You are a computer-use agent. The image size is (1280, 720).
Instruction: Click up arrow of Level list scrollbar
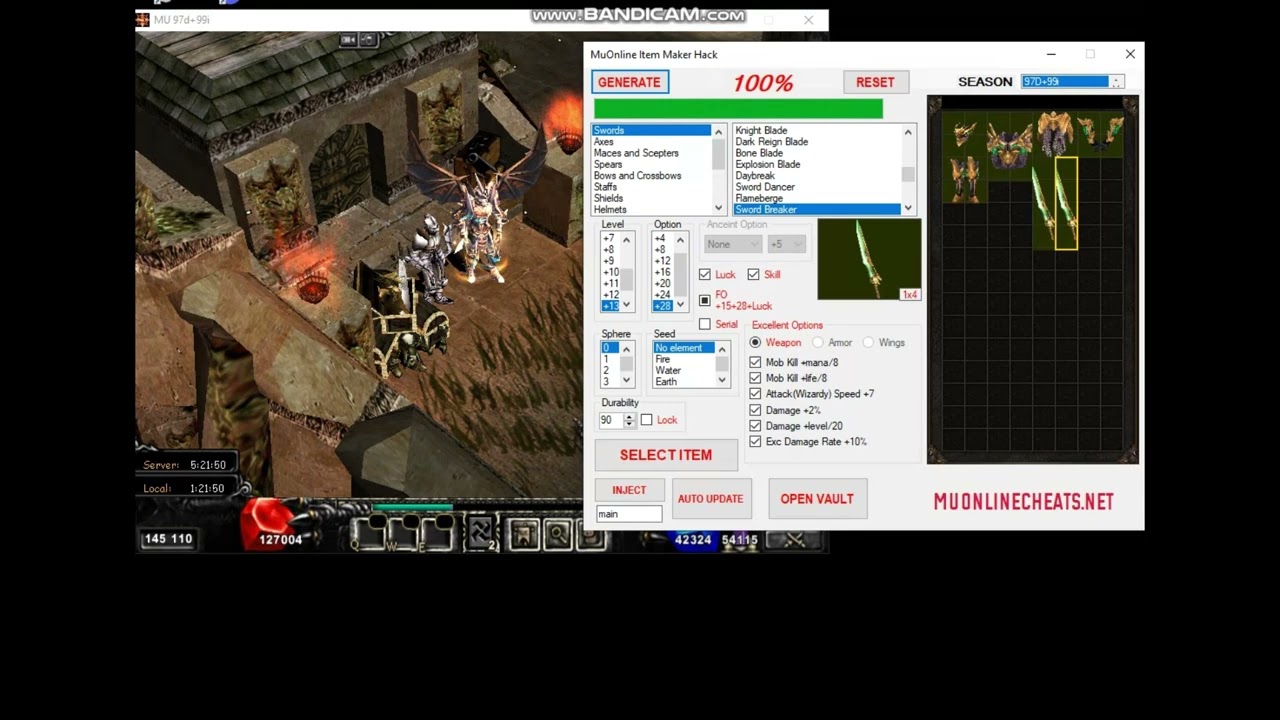click(x=627, y=240)
